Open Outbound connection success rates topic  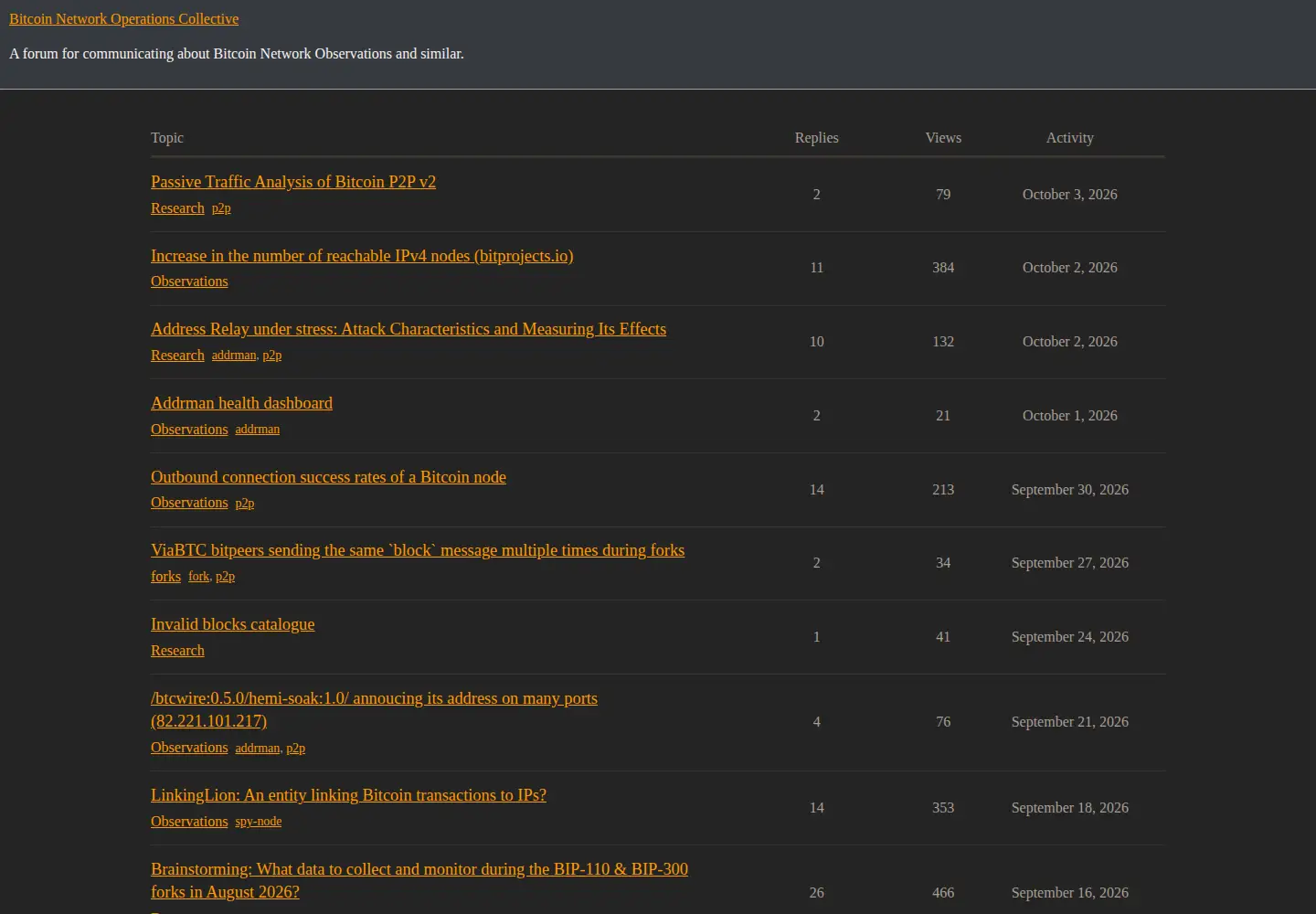tap(328, 476)
